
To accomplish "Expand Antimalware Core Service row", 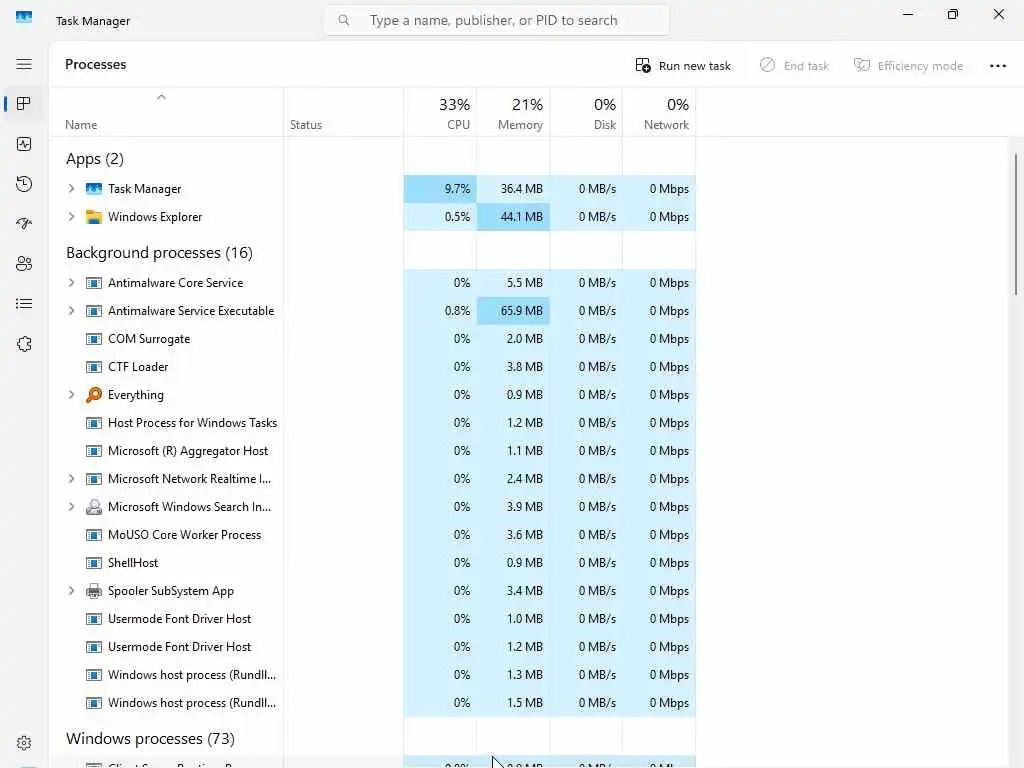I will (71, 283).
